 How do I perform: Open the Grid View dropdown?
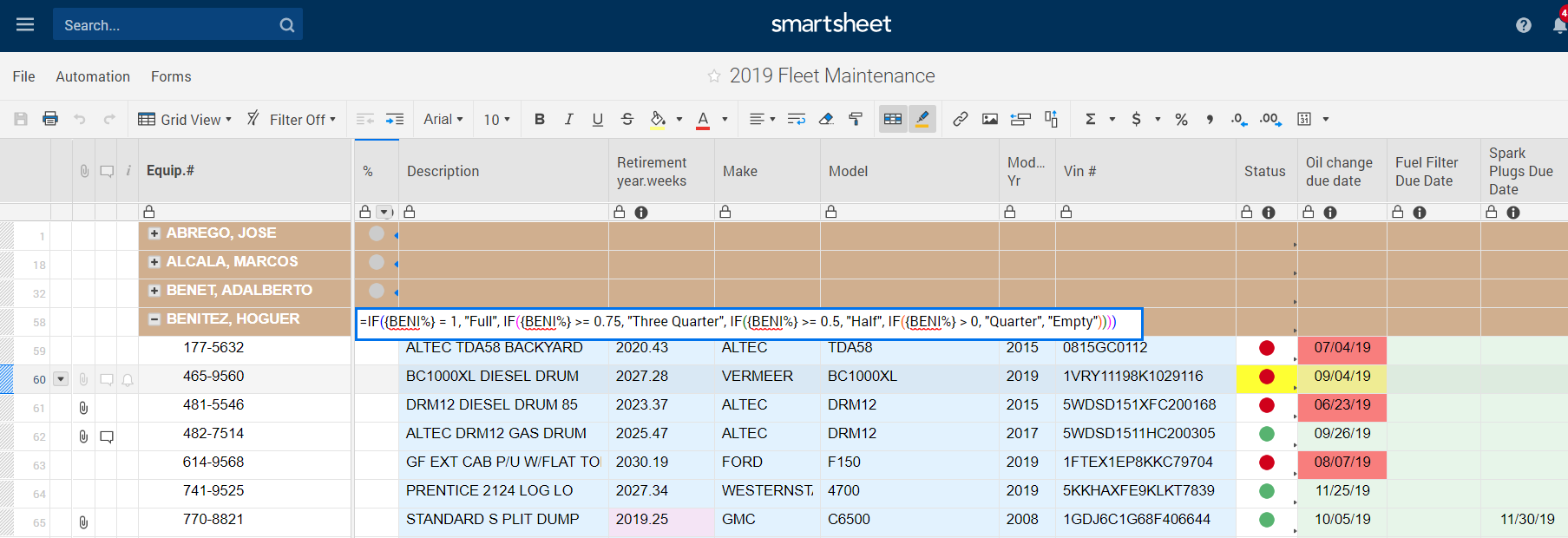(185, 120)
